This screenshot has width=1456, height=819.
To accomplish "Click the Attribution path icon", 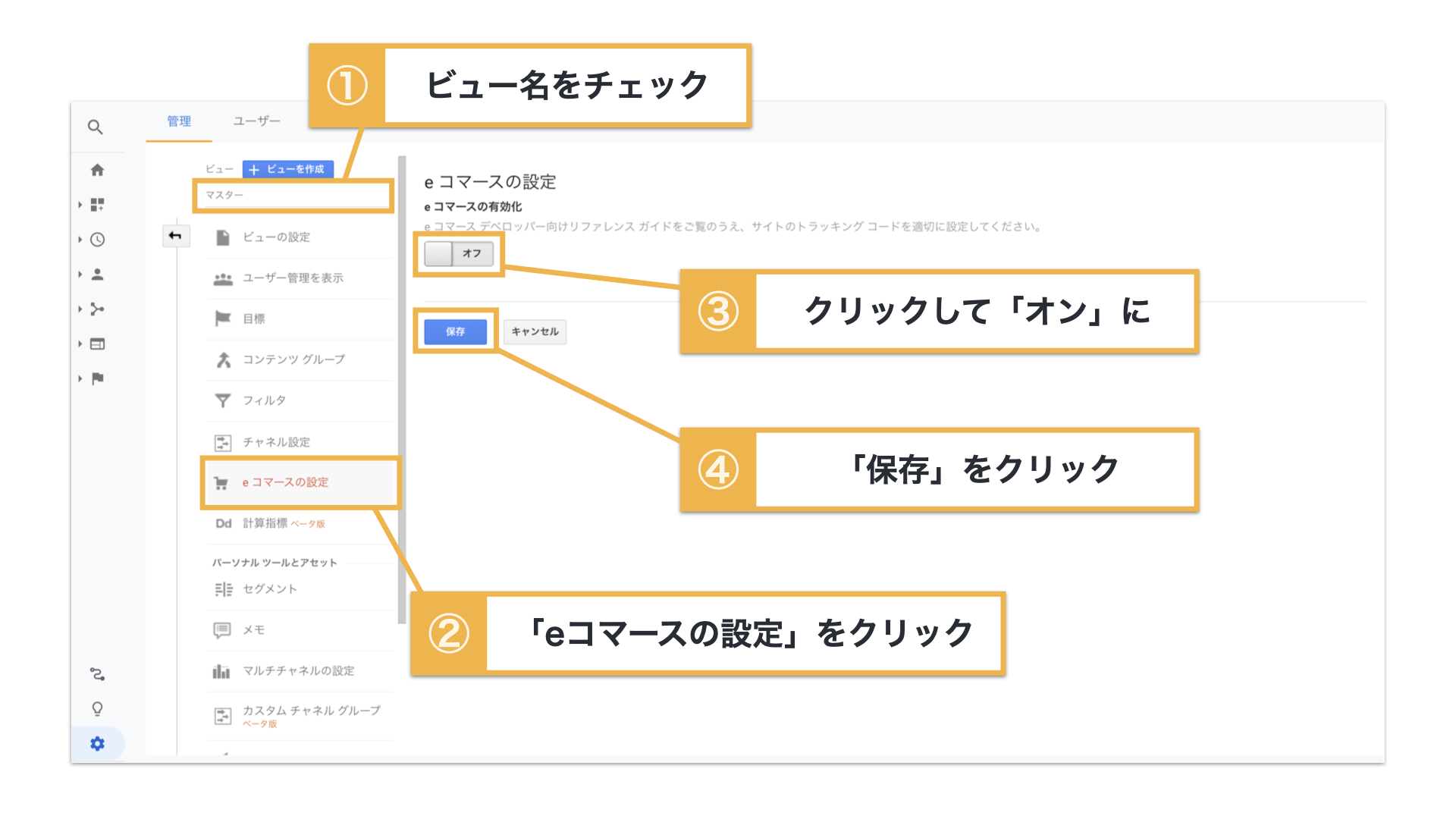I will [97, 674].
